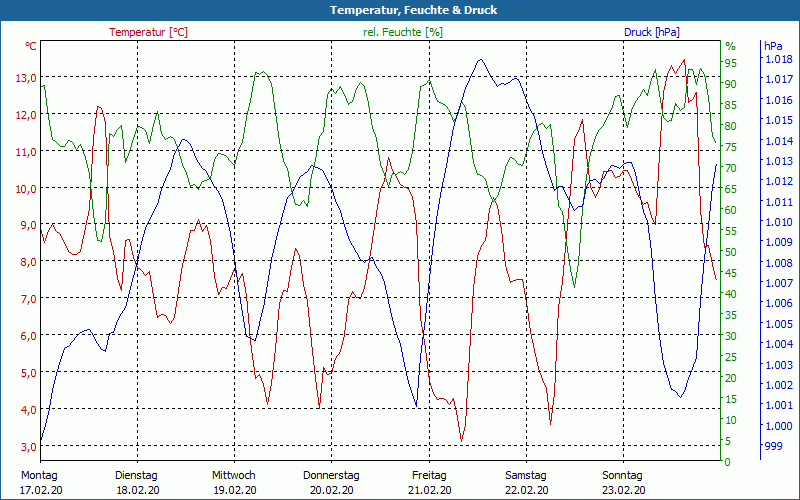Click the 1.010 pressure axis value

coord(779,222)
